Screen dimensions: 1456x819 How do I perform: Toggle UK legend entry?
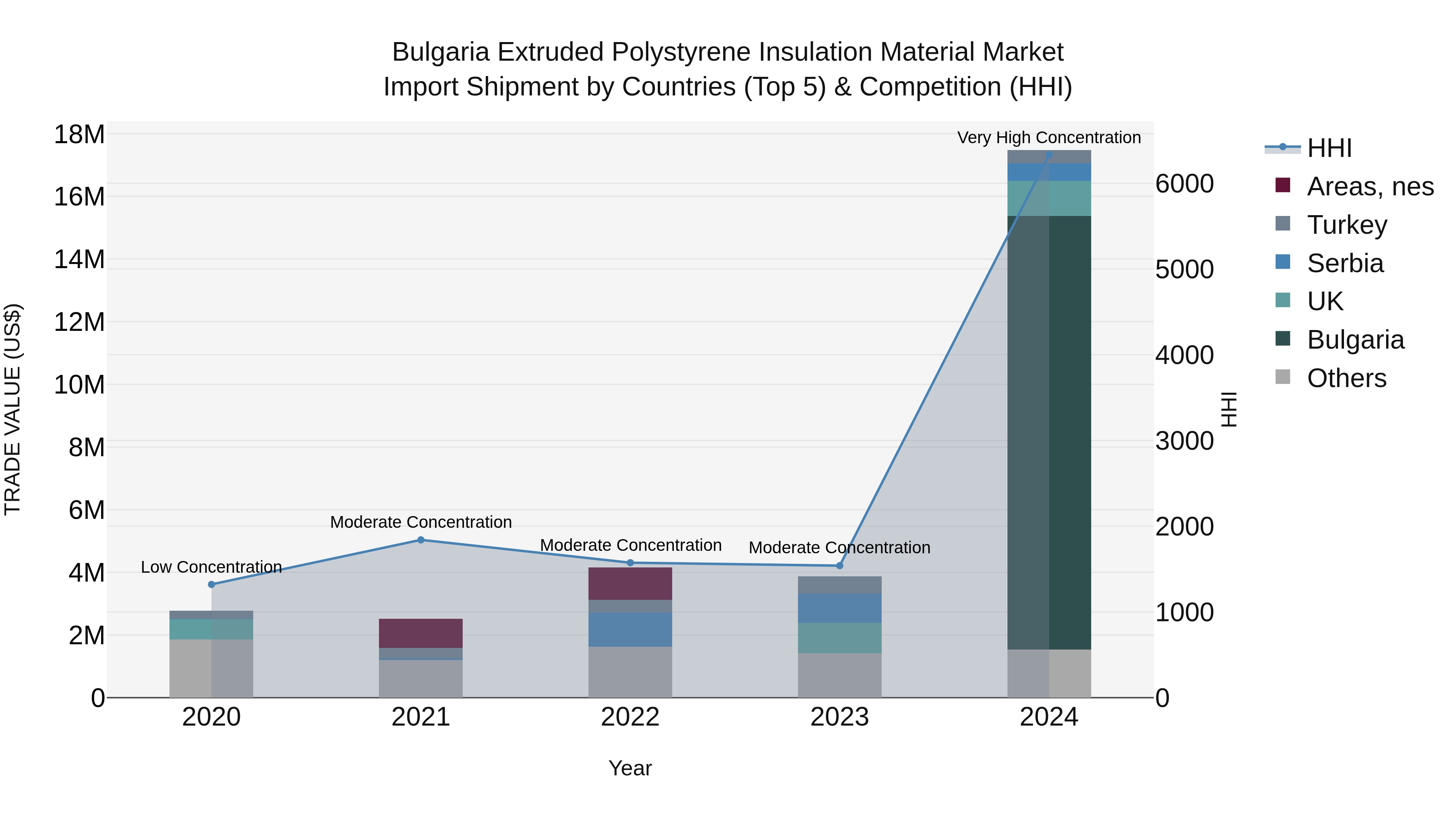(1309, 301)
